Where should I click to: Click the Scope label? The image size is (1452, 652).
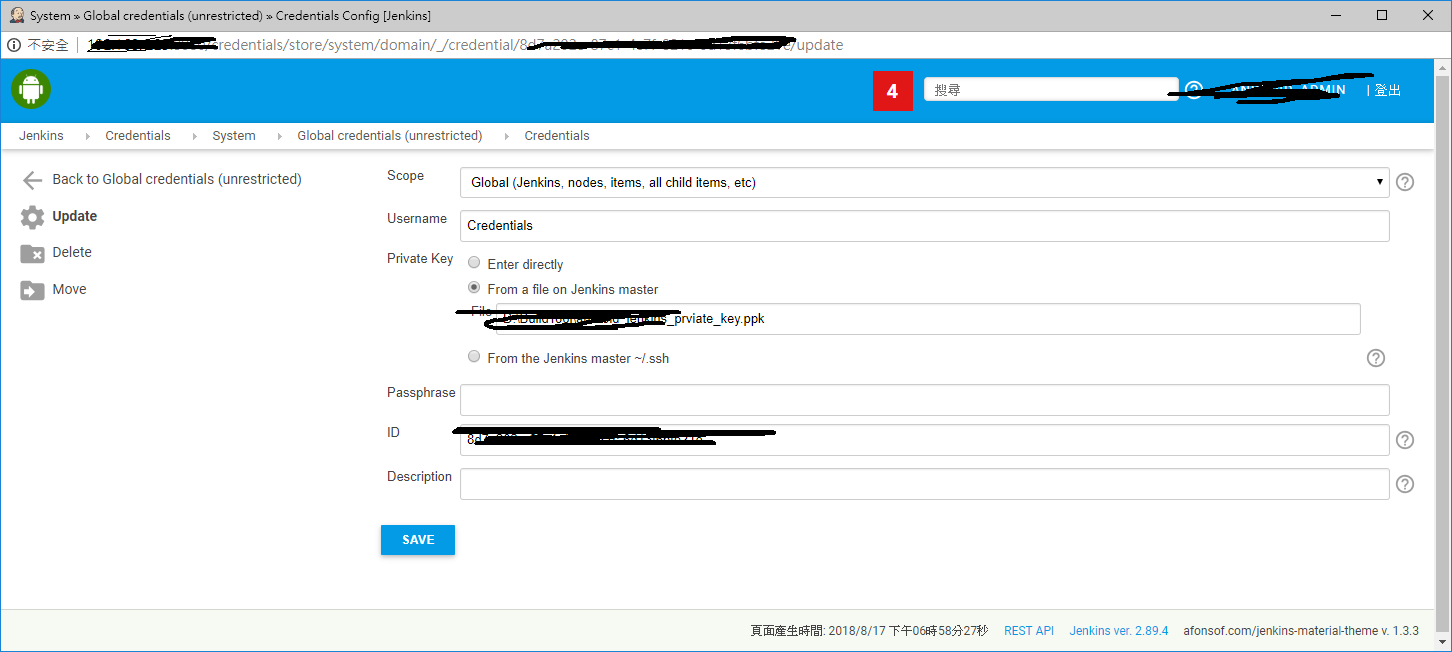405,175
